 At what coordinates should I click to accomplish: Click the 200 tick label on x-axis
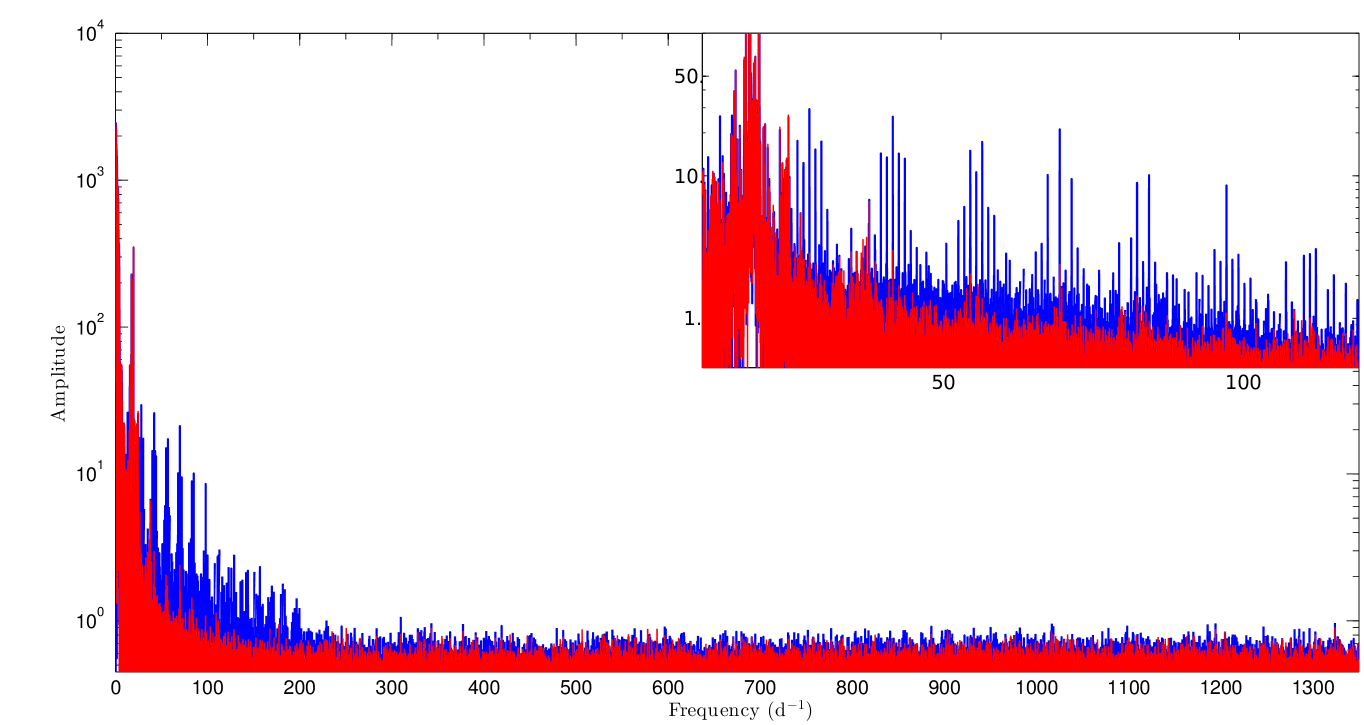[x=300, y=688]
